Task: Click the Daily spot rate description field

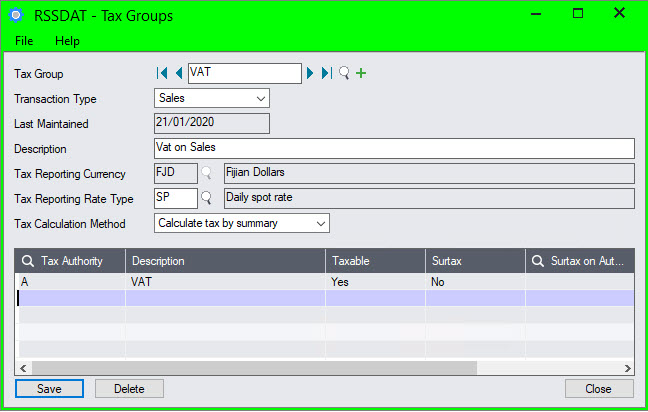Action: click(x=429, y=198)
